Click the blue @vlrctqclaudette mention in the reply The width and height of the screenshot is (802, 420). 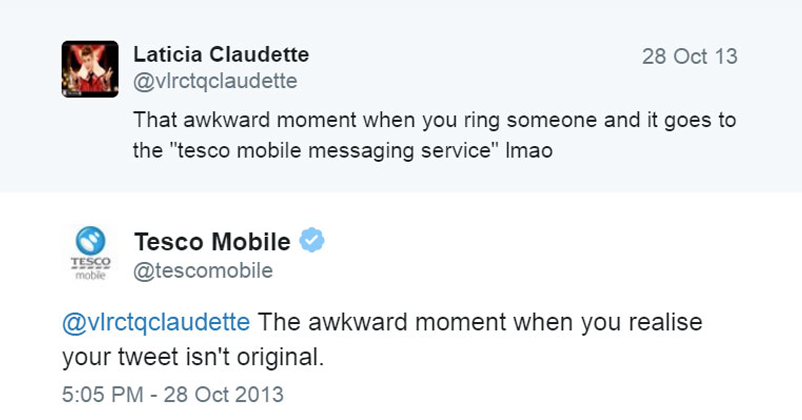(155, 323)
